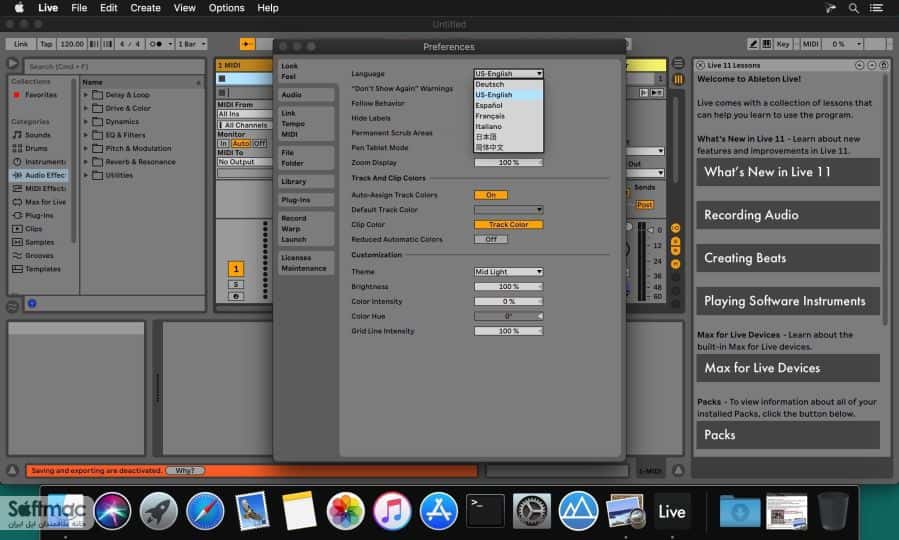Open the 1 Bar quantization dropdown
The height and width of the screenshot is (540, 899).
point(191,44)
